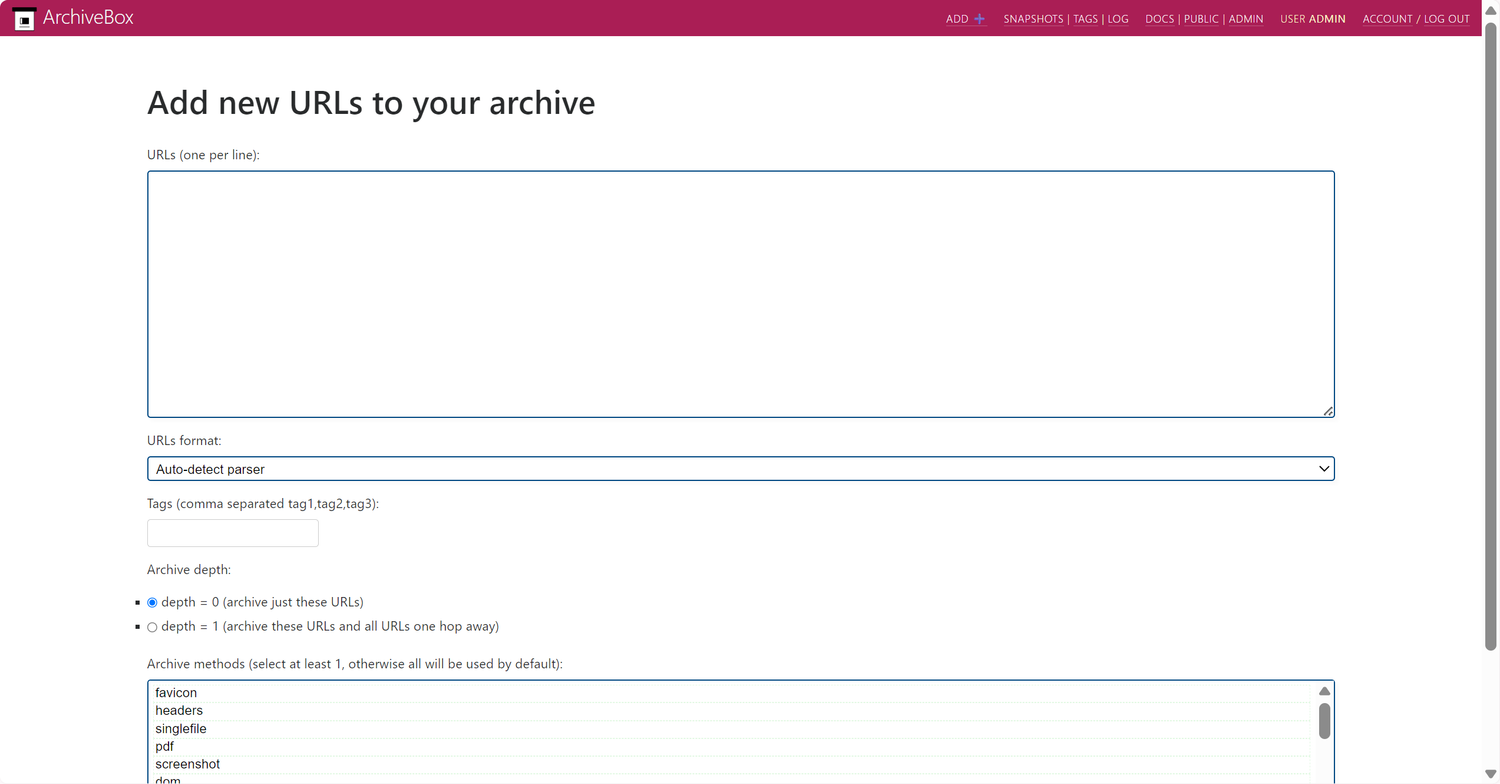The width and height of the screenshot is (1500, 784).
Task: Click the page vertical scrollbar thumb
Action: click(1491, 336)
